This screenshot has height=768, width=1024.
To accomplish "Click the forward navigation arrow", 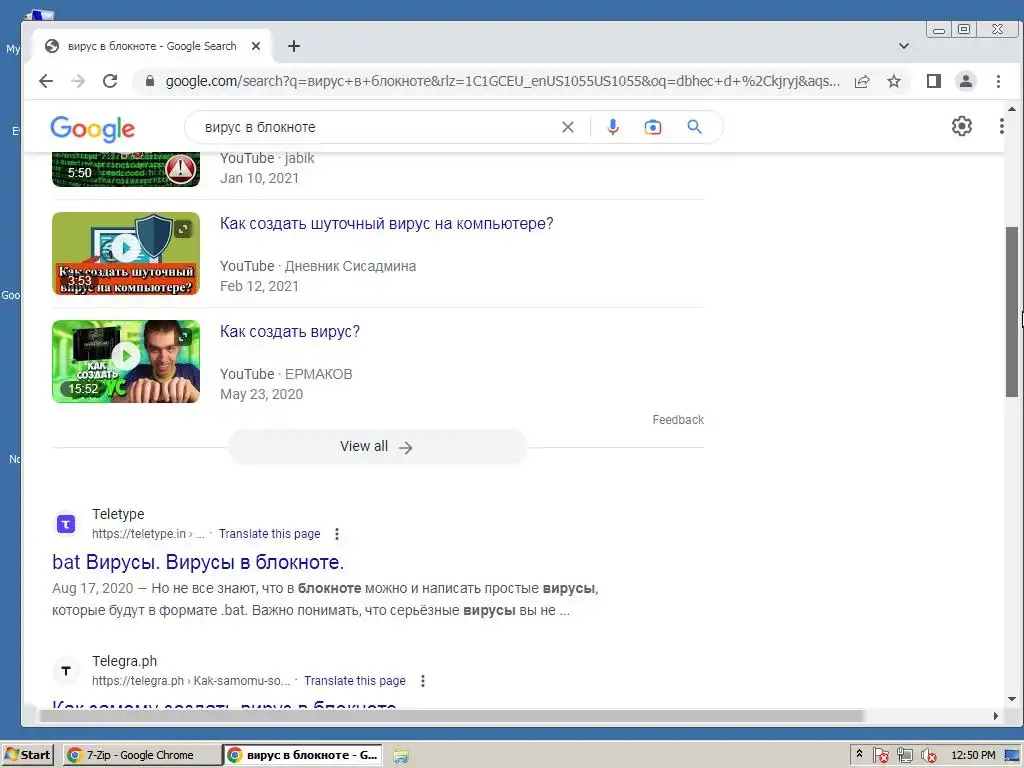I will point(78,81).
